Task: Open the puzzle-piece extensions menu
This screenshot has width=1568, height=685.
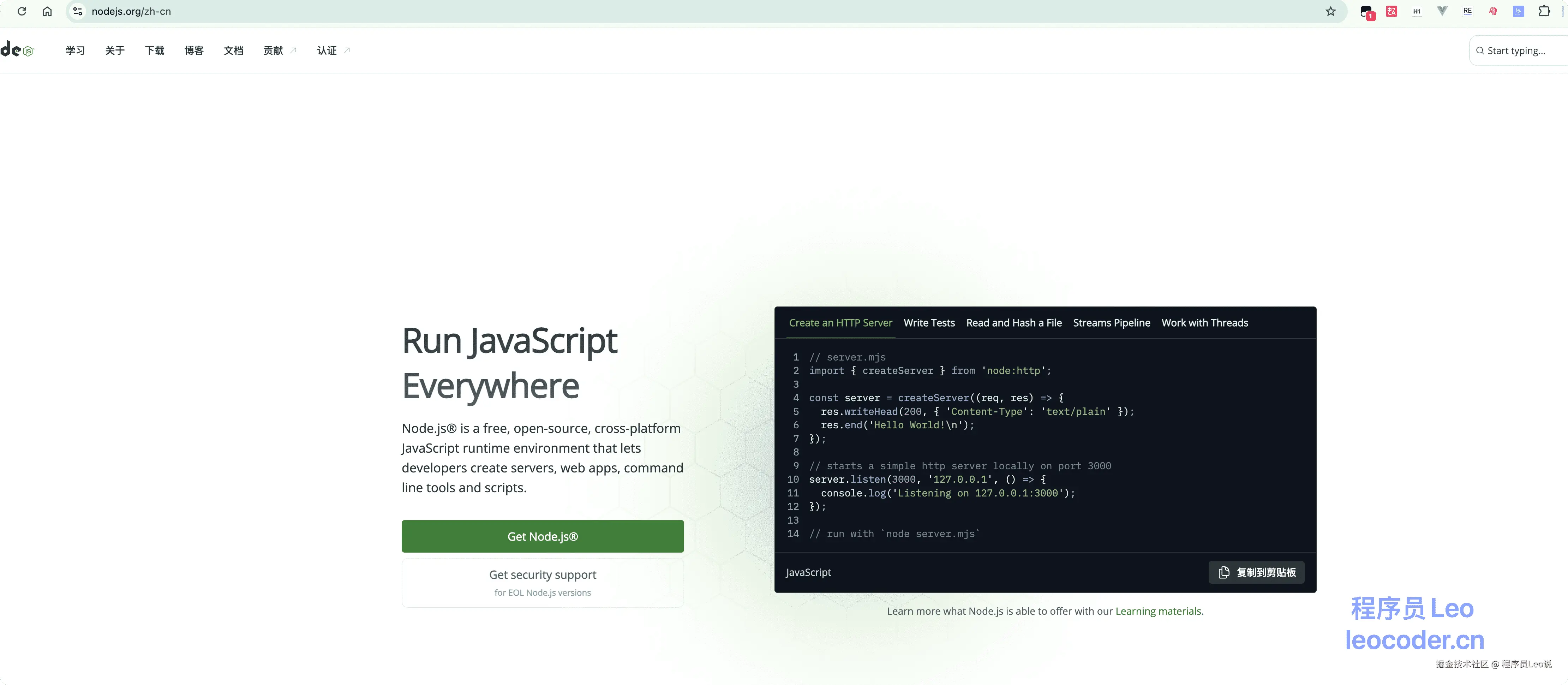Action: [1544, 11]
